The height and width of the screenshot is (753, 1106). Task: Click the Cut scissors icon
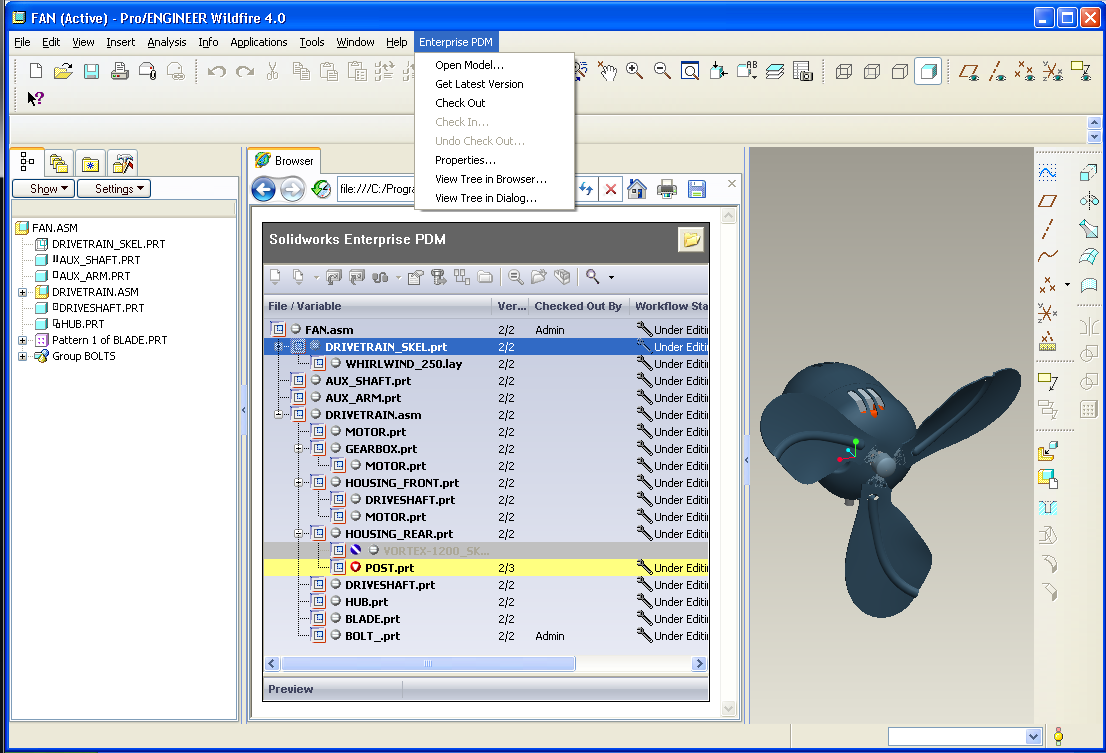[x=272, y=71]
